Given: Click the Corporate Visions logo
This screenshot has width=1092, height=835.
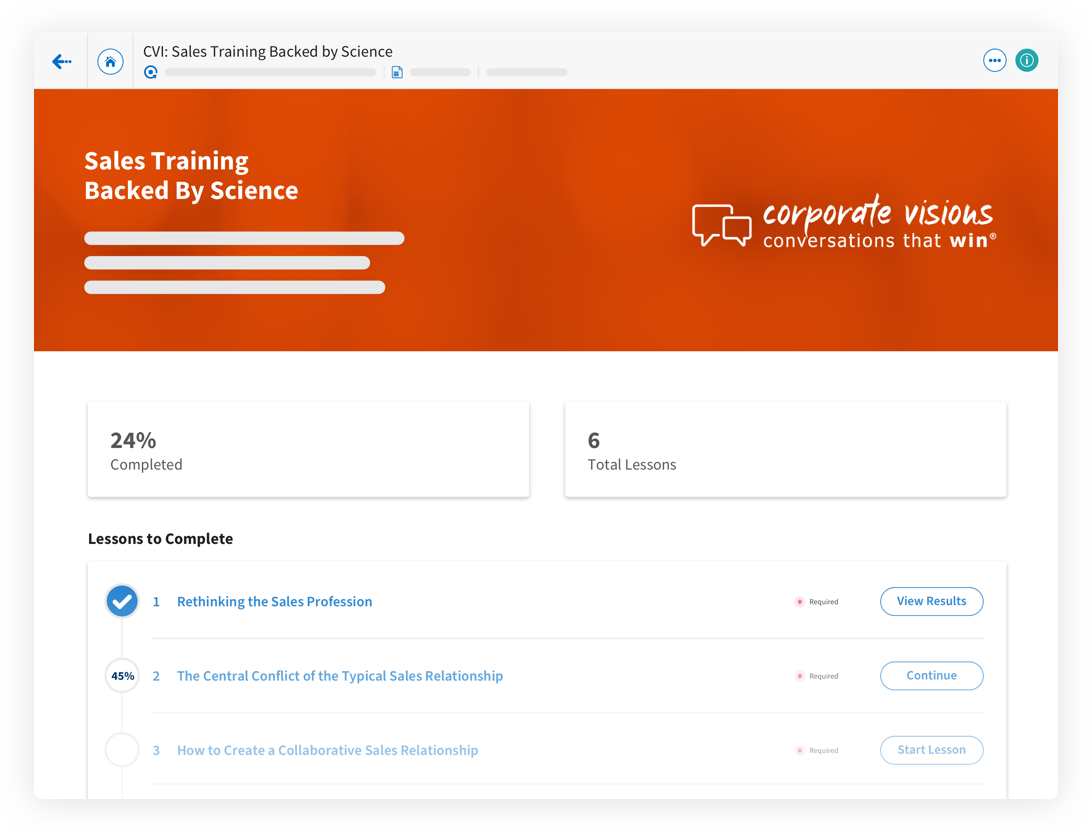Looking at the screenshot, I should point(844,223).
